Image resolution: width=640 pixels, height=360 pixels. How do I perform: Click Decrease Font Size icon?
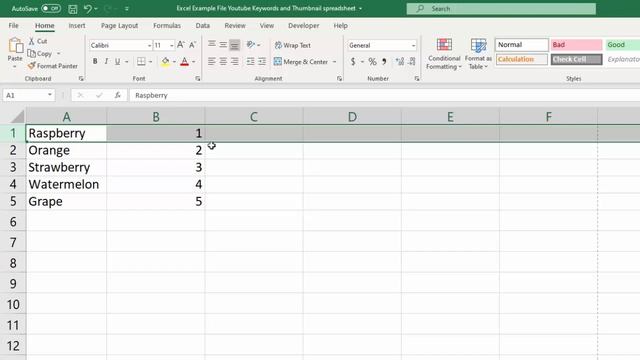[192, 45]
